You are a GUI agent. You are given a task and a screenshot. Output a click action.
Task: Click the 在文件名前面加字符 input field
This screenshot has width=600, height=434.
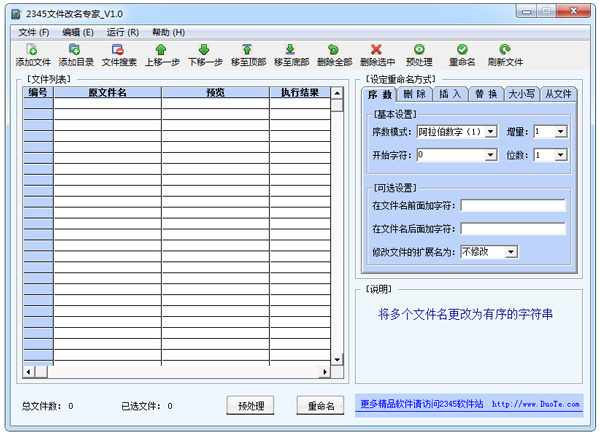pos(512,206)
